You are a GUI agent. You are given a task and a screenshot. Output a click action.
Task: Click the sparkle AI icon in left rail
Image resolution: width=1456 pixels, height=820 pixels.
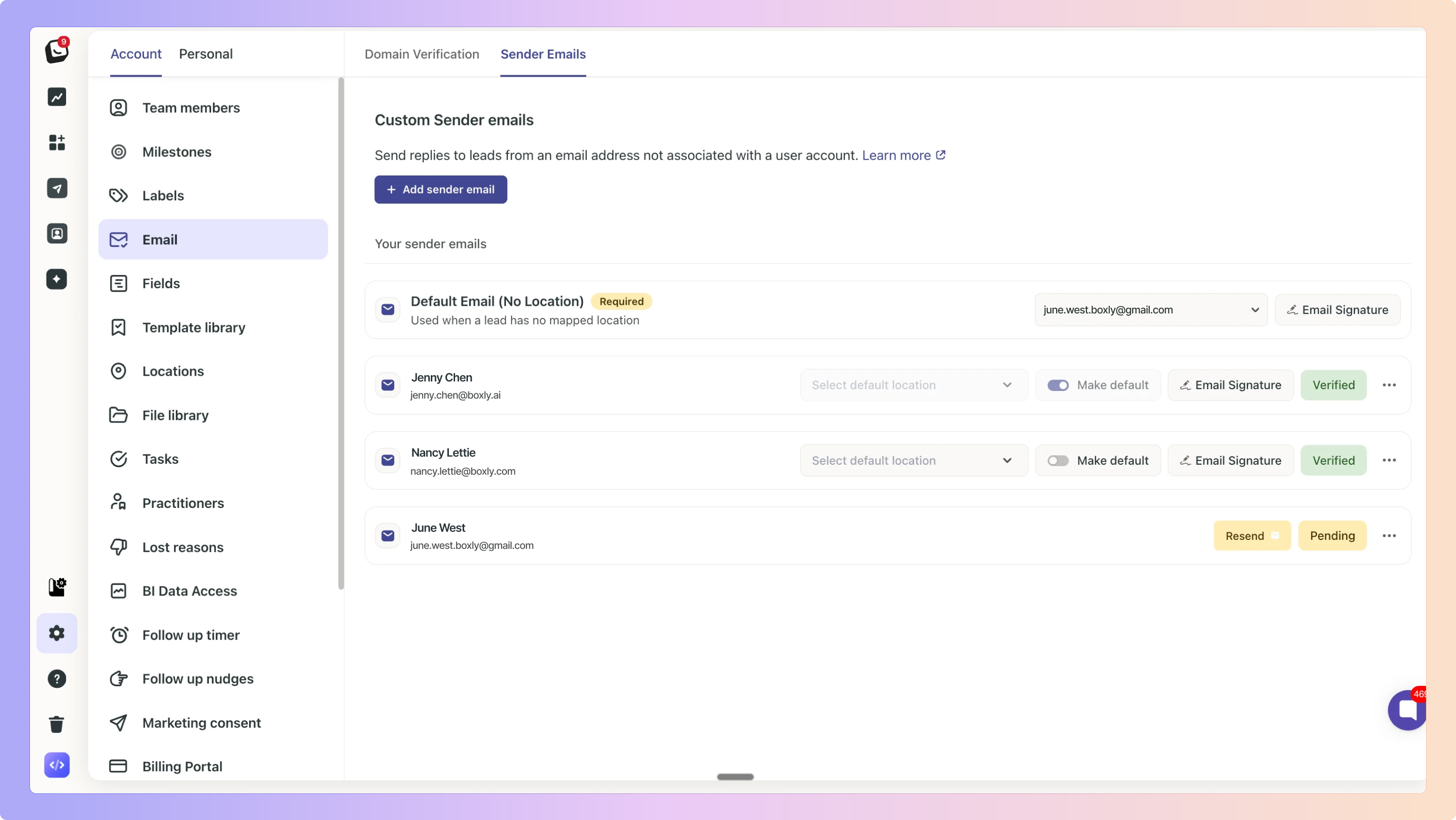pos(57,279)
